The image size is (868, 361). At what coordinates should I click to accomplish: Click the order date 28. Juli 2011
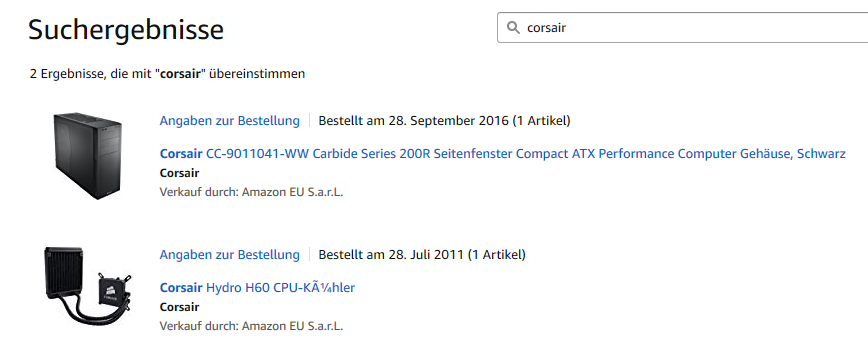pyautogui.click(x=426, y=255)
